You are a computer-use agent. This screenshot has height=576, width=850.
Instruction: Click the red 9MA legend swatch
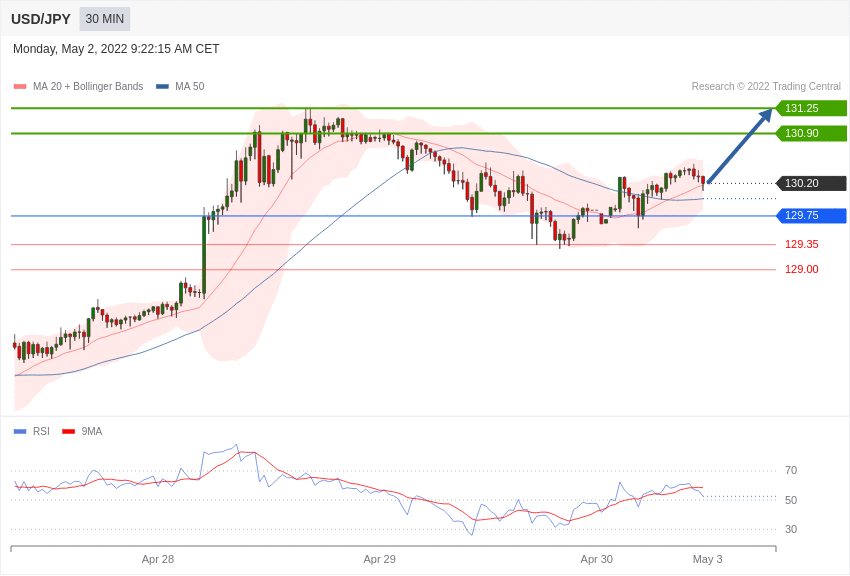[x=69, y=432]
